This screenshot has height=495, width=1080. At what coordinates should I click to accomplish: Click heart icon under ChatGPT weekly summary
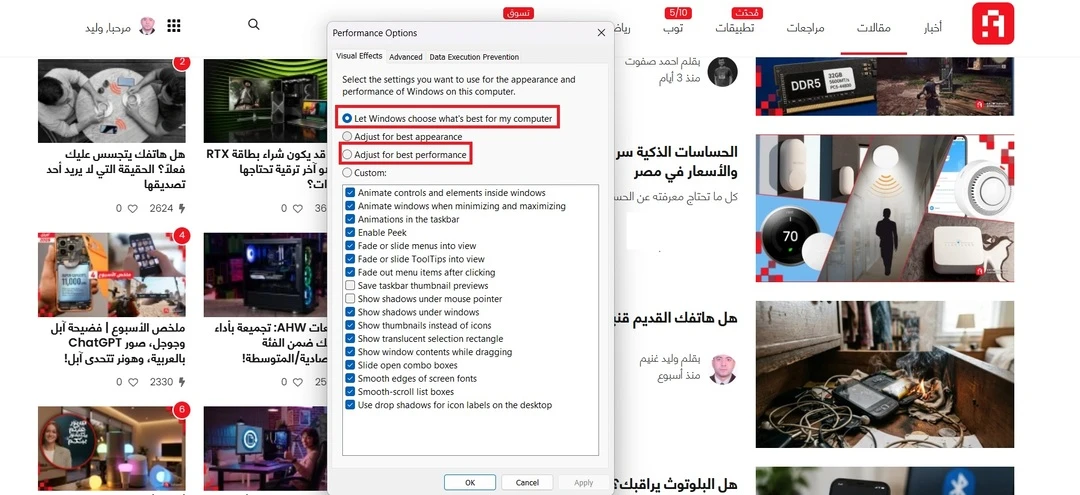[133, 381]
